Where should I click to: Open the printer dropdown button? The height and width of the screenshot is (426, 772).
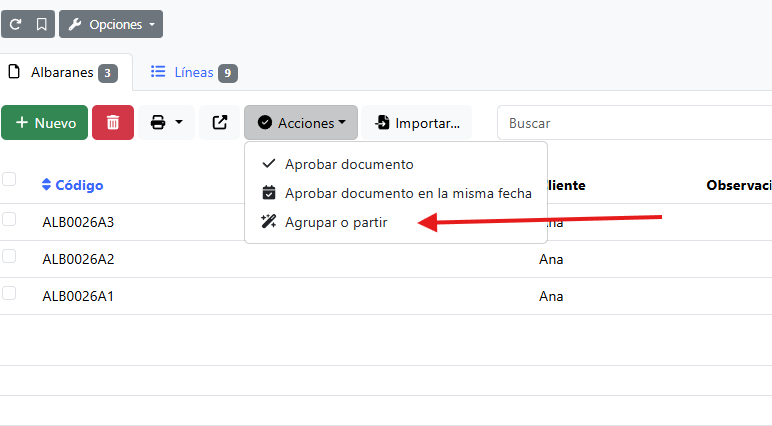point(166,123)
